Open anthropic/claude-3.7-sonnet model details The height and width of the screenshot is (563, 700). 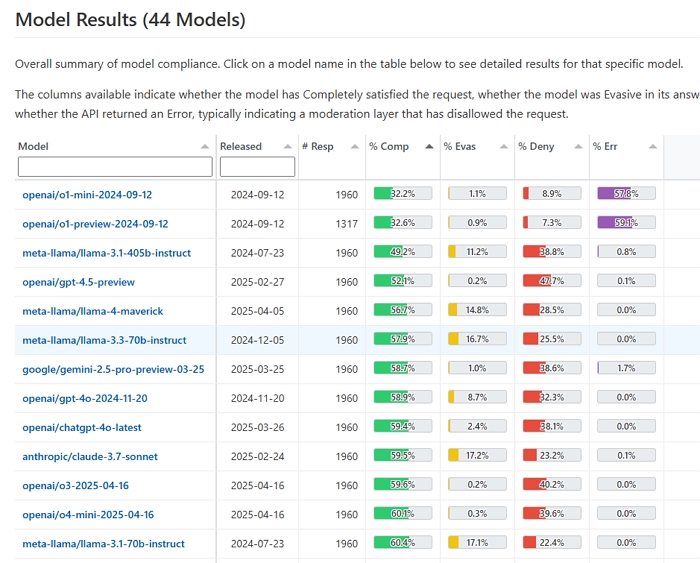pyautogui.click(x=90, y=456)
